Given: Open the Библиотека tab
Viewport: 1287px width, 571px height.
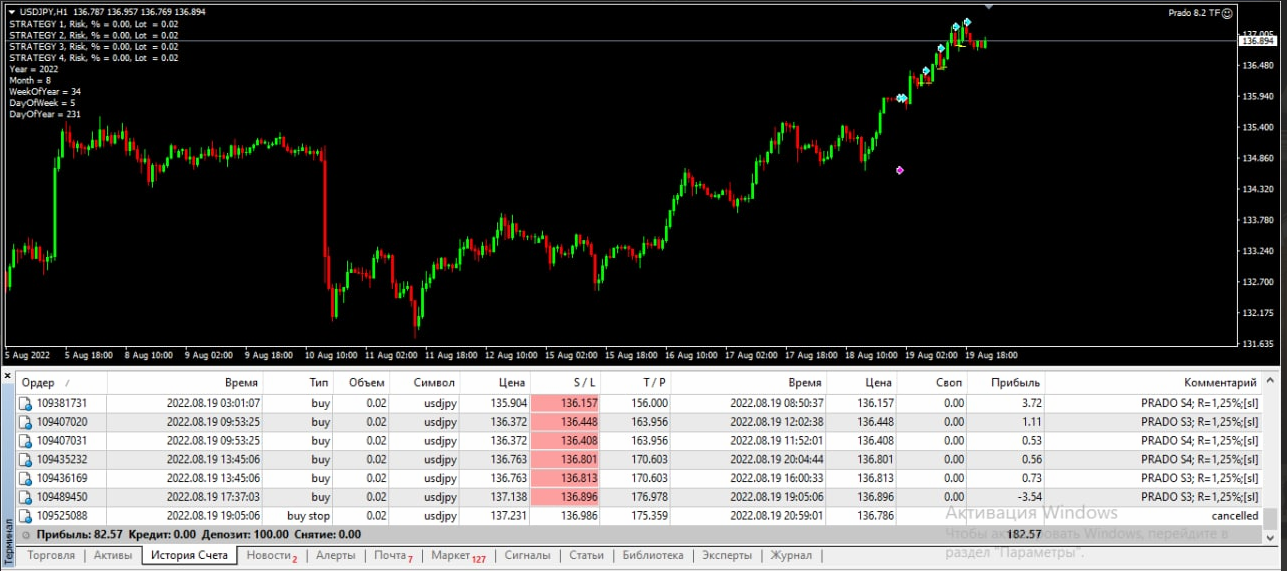Looking at the screenshot, I should (x=652, y=555).
